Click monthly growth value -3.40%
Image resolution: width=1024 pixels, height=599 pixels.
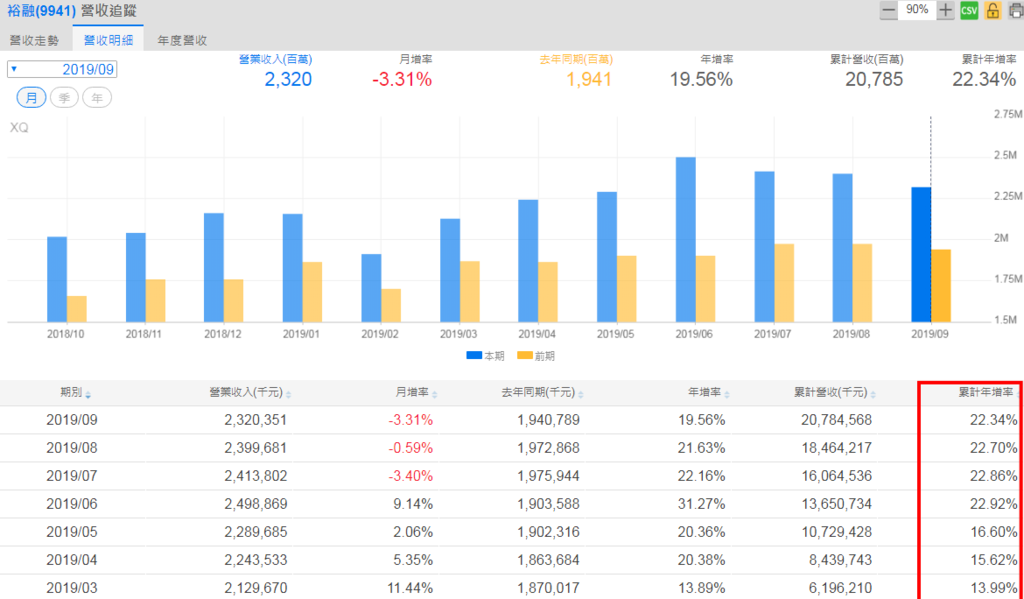(411, 476)
